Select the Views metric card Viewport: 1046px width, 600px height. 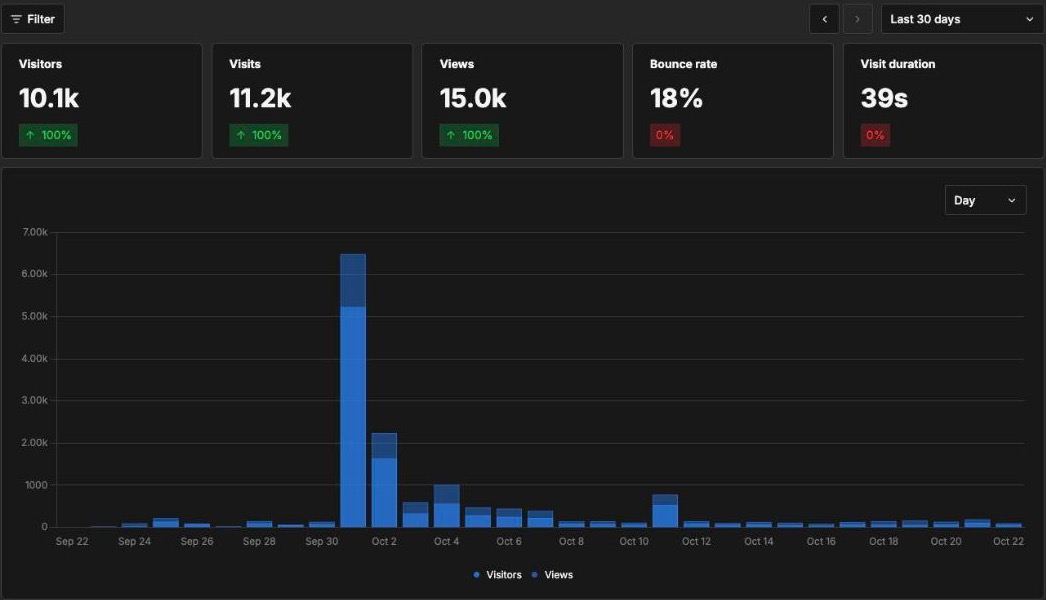click(x=522, y=101)
